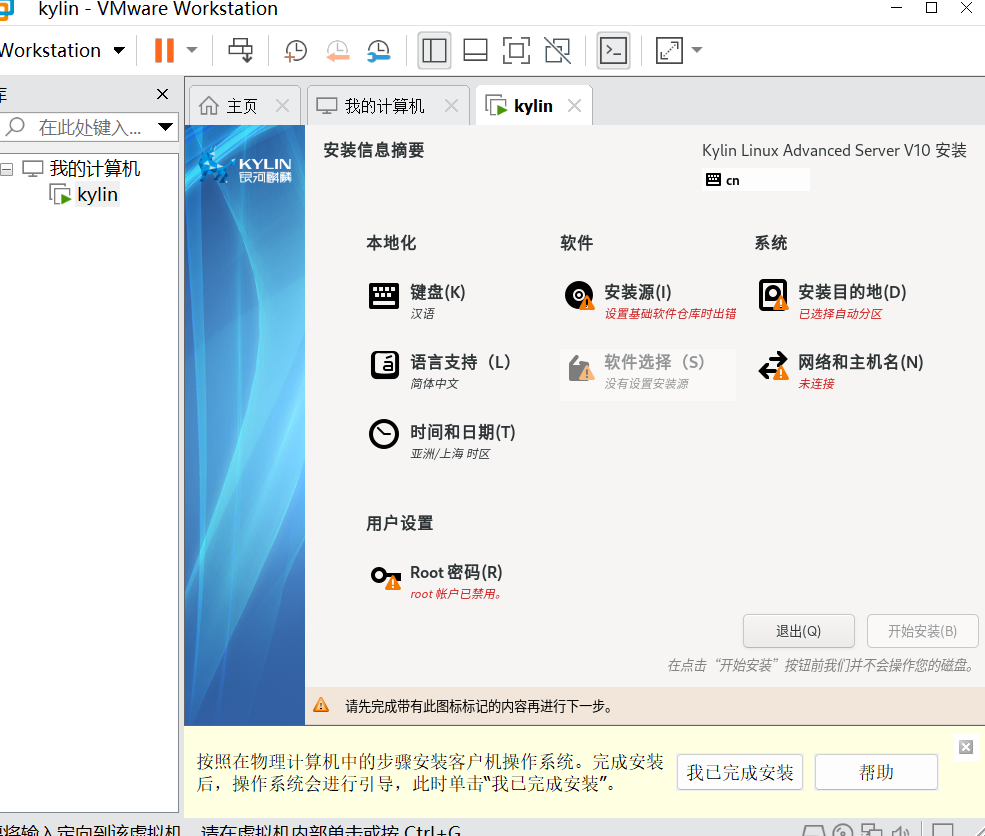Click the 帮助 help button
Image resolution: width=985 pixels, height=836 pixels.
tap(876, 772)
